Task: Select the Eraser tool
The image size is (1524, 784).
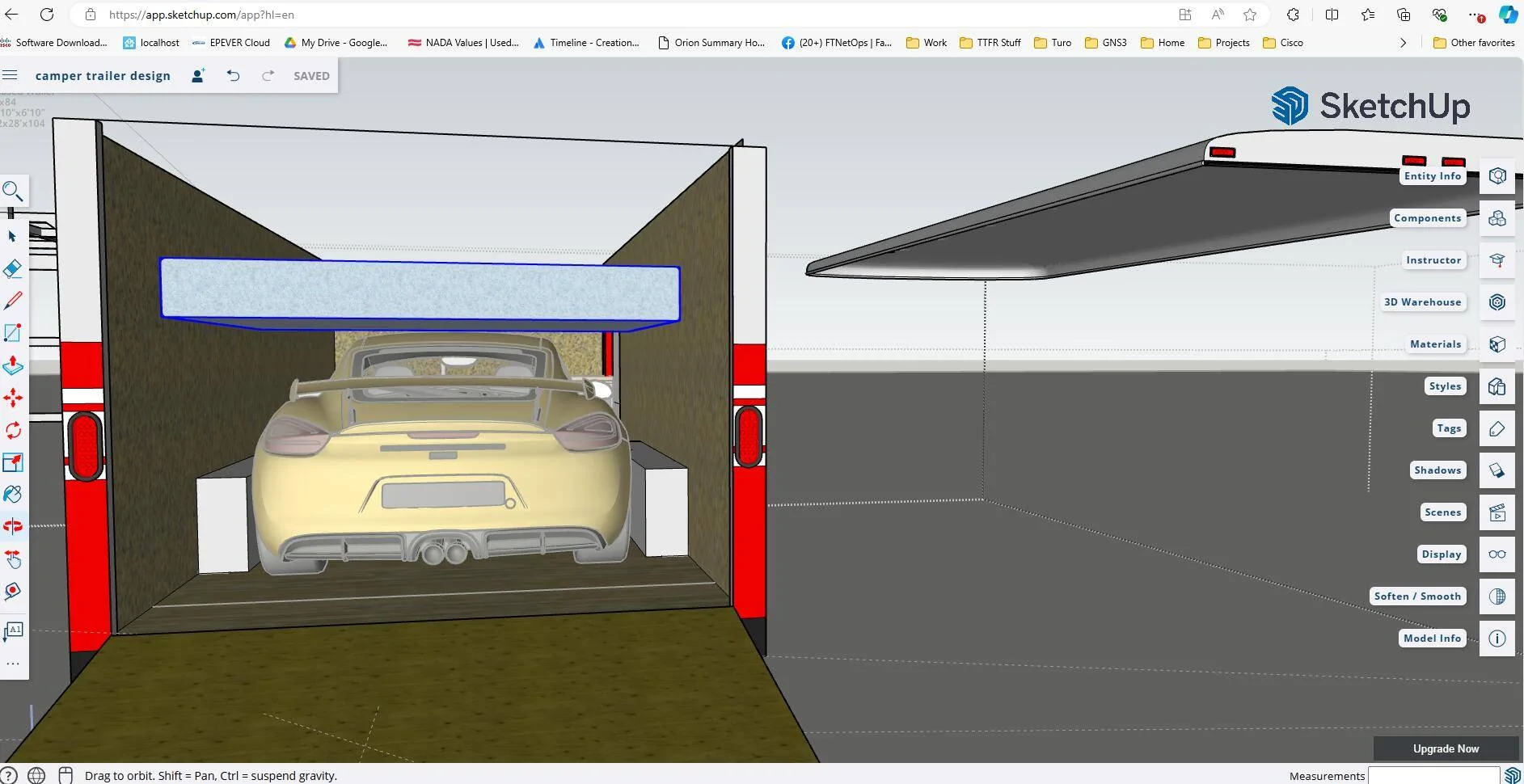Action: (13, 268)
